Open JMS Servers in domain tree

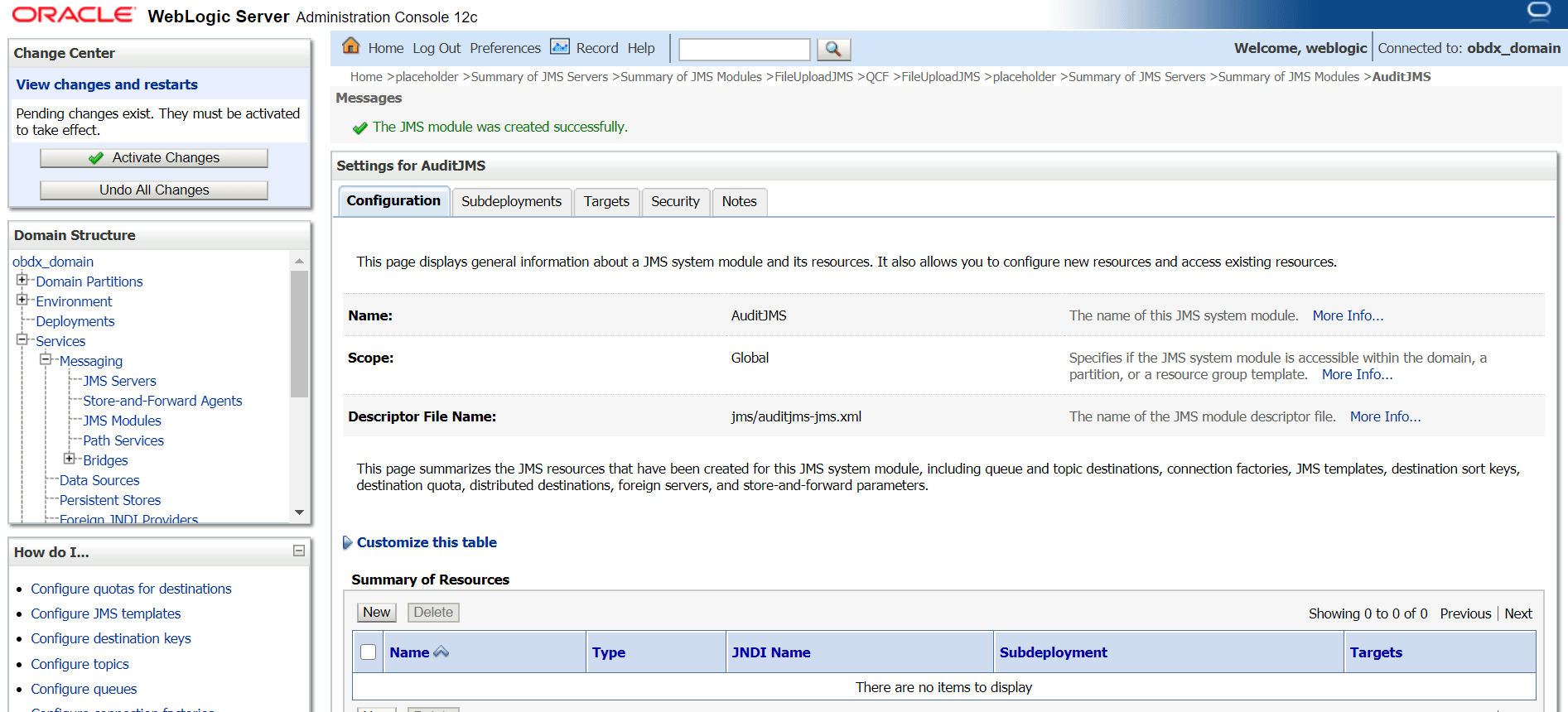pyautogui.click(x=119, y=381)
